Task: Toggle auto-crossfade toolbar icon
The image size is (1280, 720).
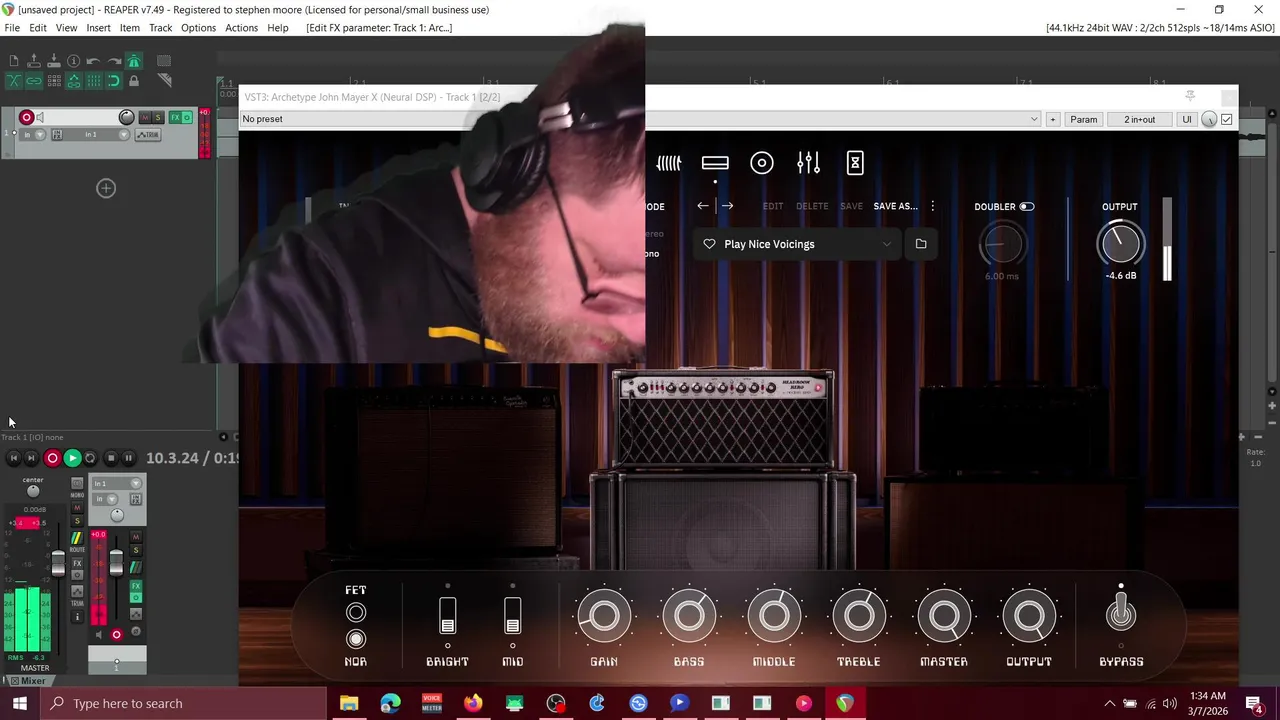Action: click(14, 81)
